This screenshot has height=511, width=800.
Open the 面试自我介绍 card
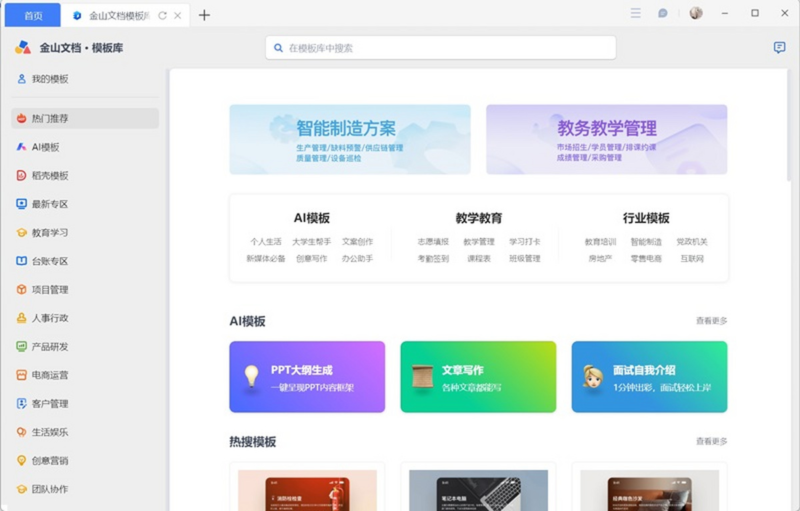tap(649, 376)
